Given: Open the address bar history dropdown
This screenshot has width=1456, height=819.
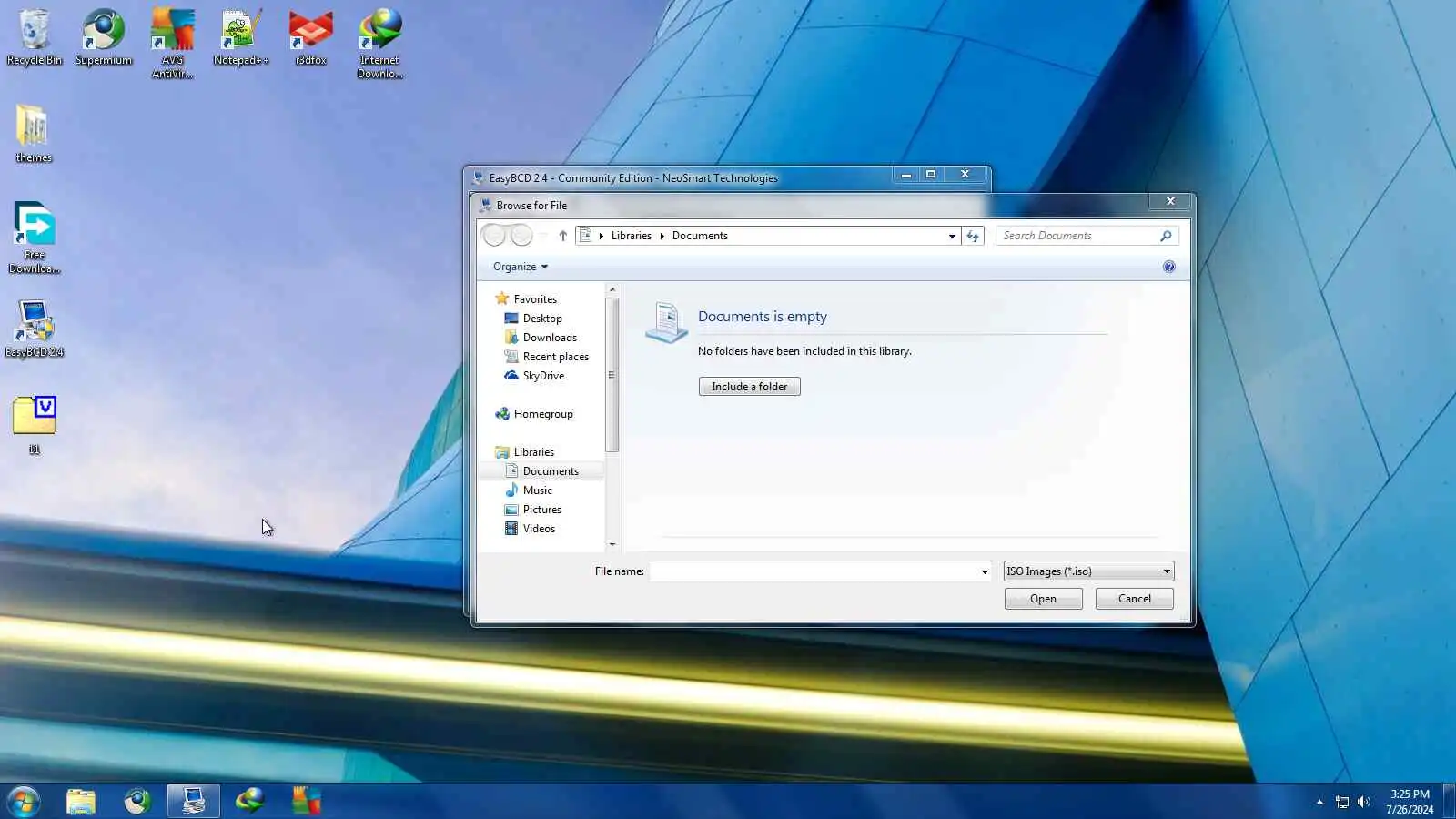Looking at the screenshot, I should click(952, 236).
